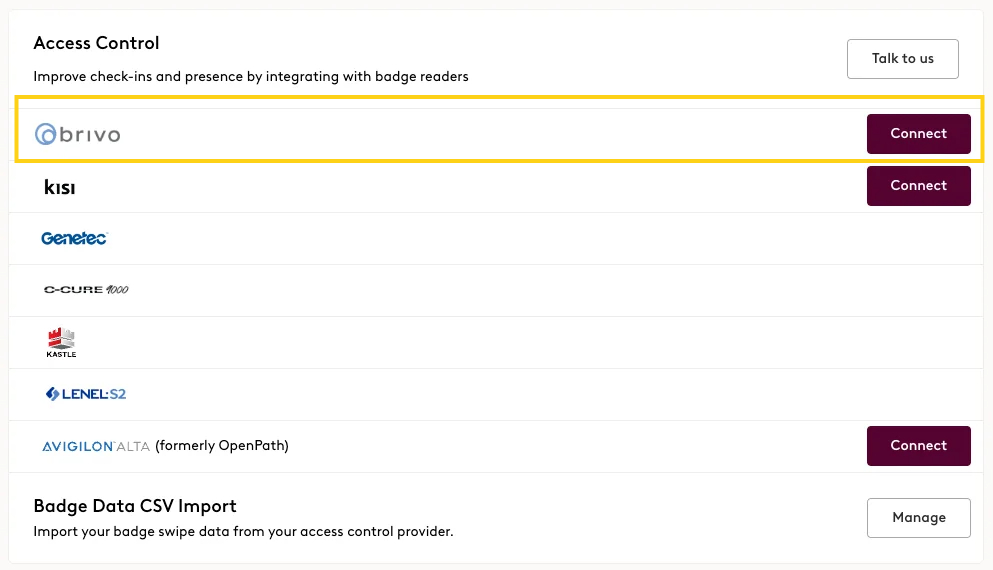The width and height of the screenshot is (993, 570).
Task: Click 'Improve check-ins and presence' description
Action: pyautogui.click(x=251, y=77)
